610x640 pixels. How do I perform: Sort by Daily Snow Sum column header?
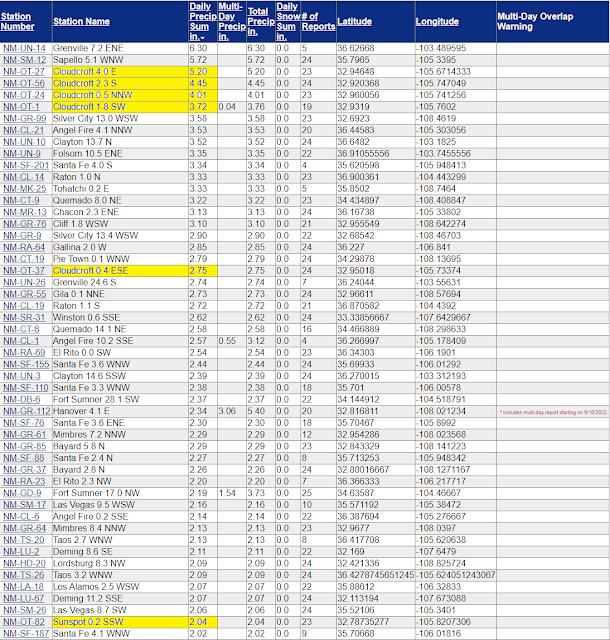288,22
